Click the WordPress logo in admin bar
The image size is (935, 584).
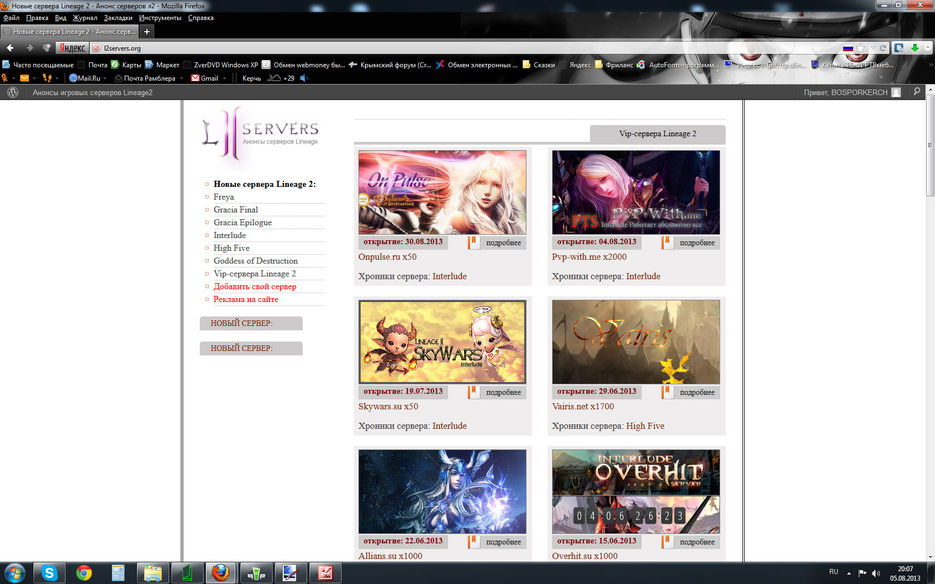[12, 92]
